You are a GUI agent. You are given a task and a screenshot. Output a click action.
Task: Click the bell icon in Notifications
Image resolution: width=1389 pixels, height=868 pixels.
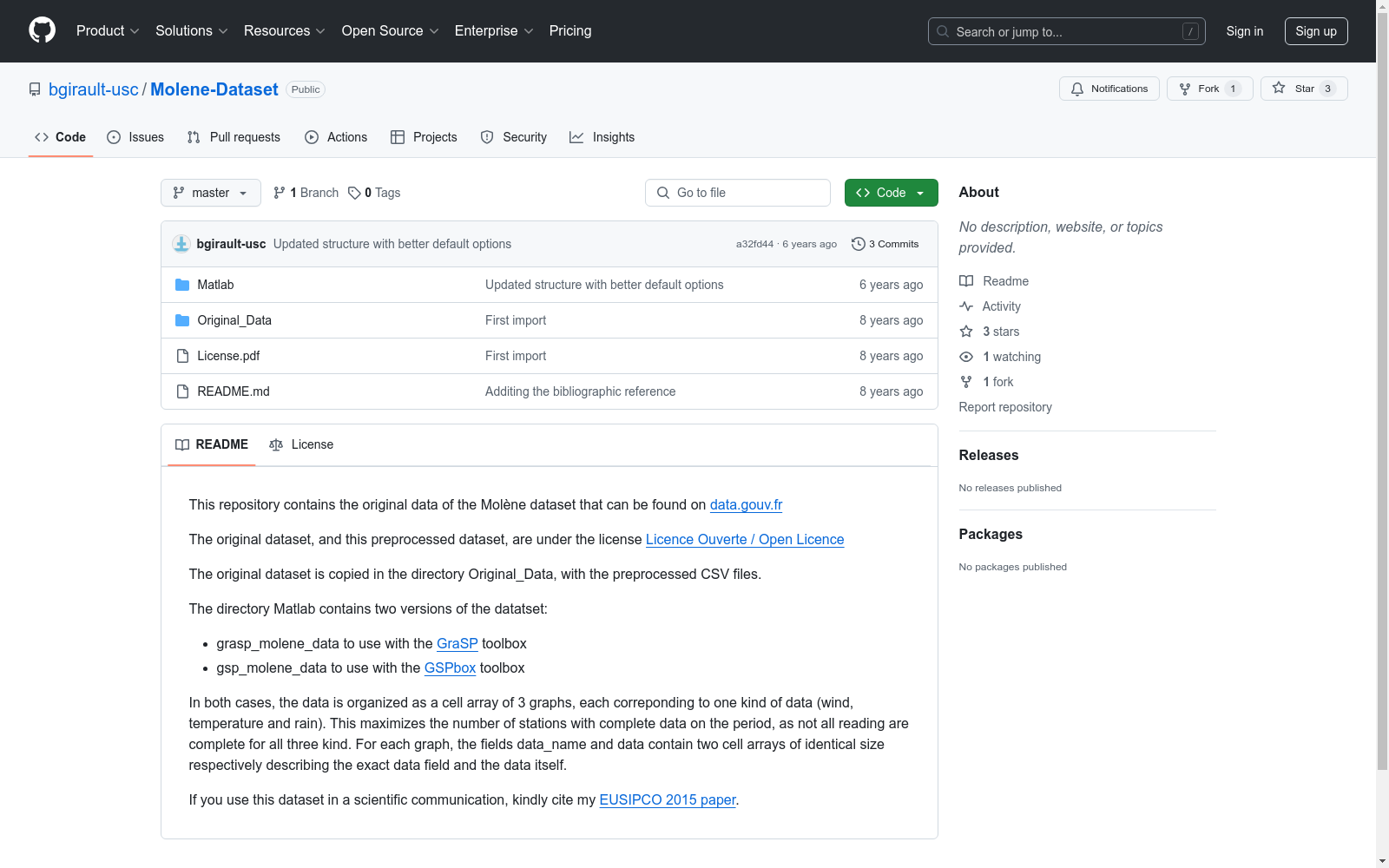pyautogui.click(x=1077, y=89)
